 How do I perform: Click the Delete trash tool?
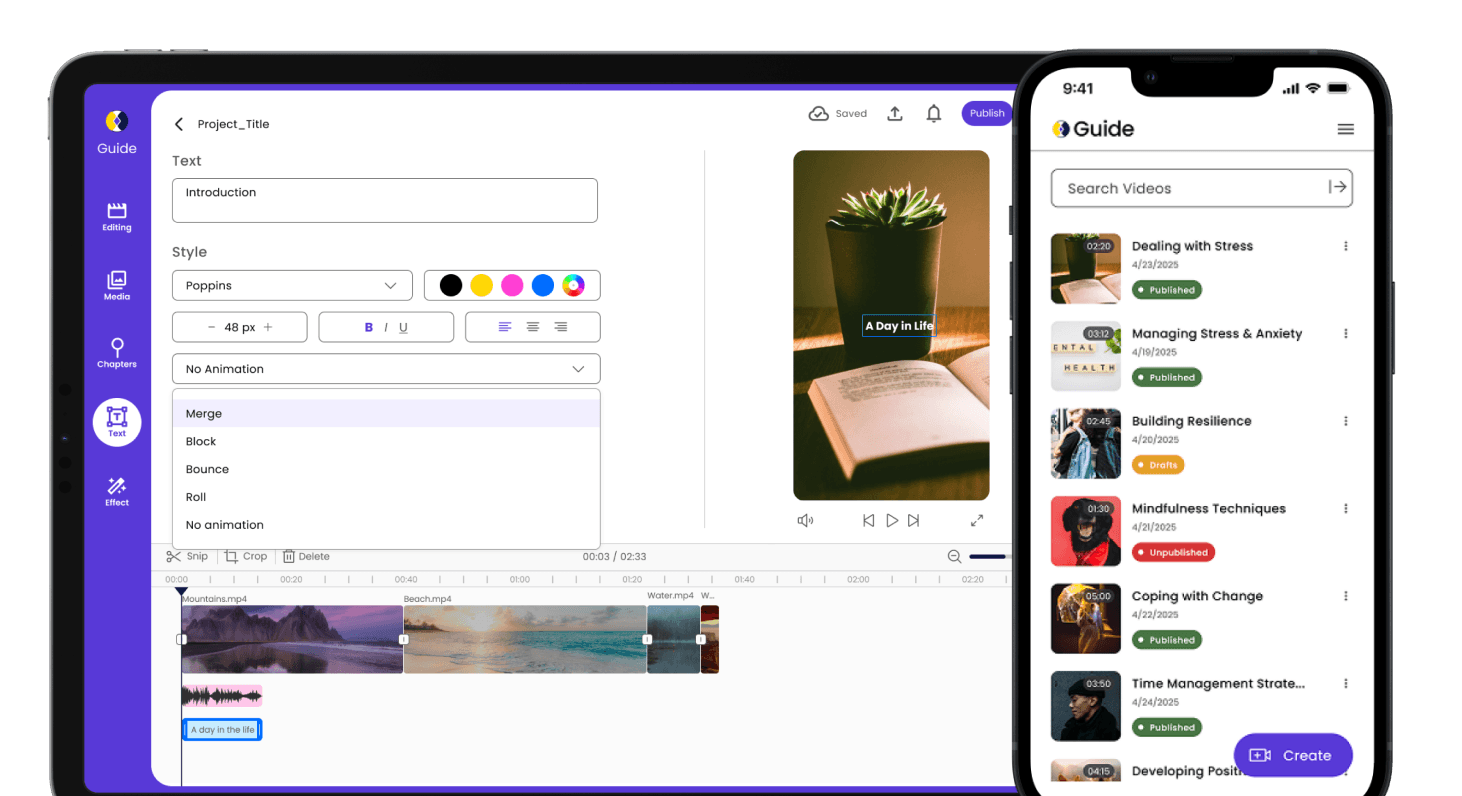click(x=306, y=556)
